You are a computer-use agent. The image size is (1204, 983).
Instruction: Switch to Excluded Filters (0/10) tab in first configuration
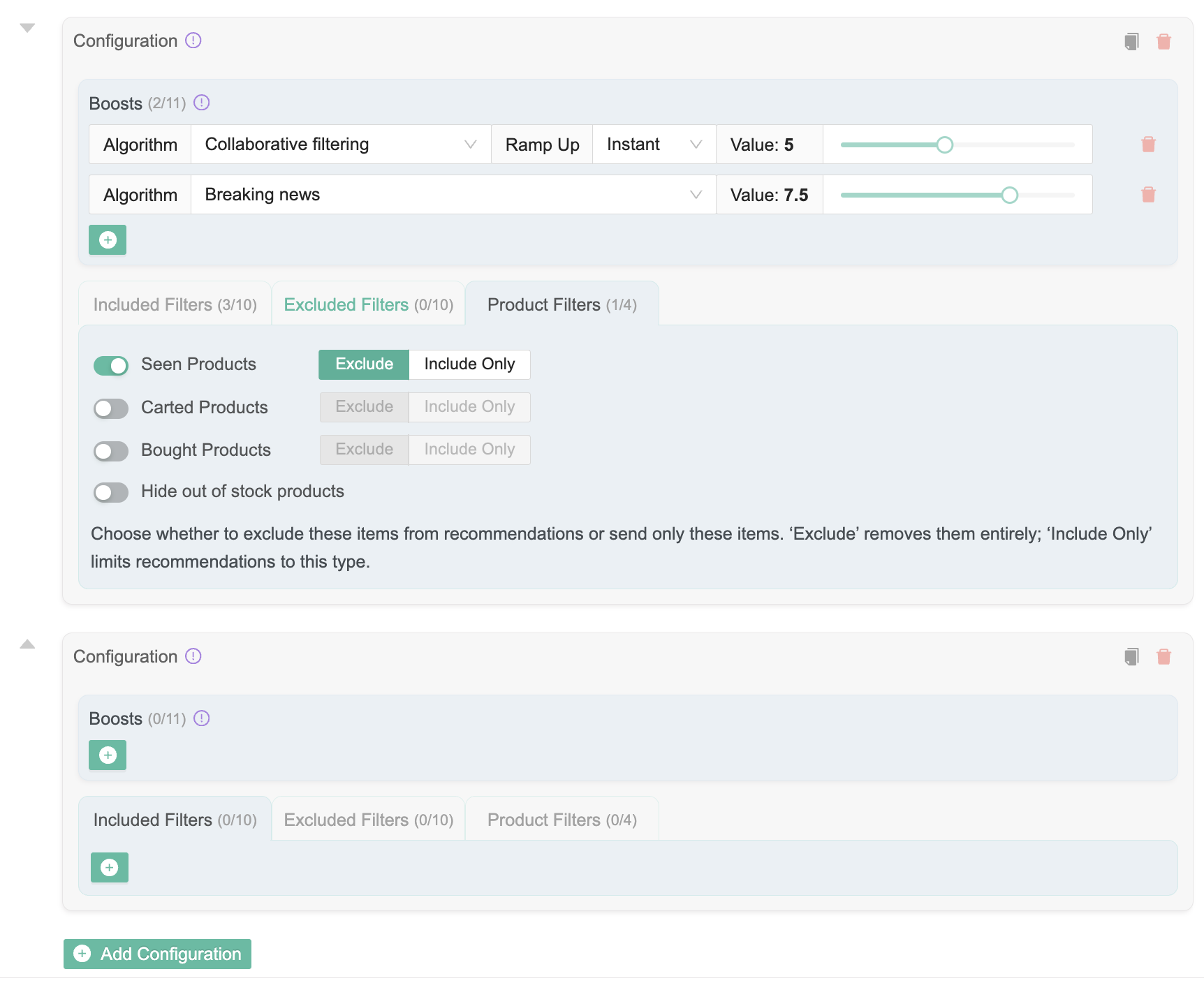368,305
